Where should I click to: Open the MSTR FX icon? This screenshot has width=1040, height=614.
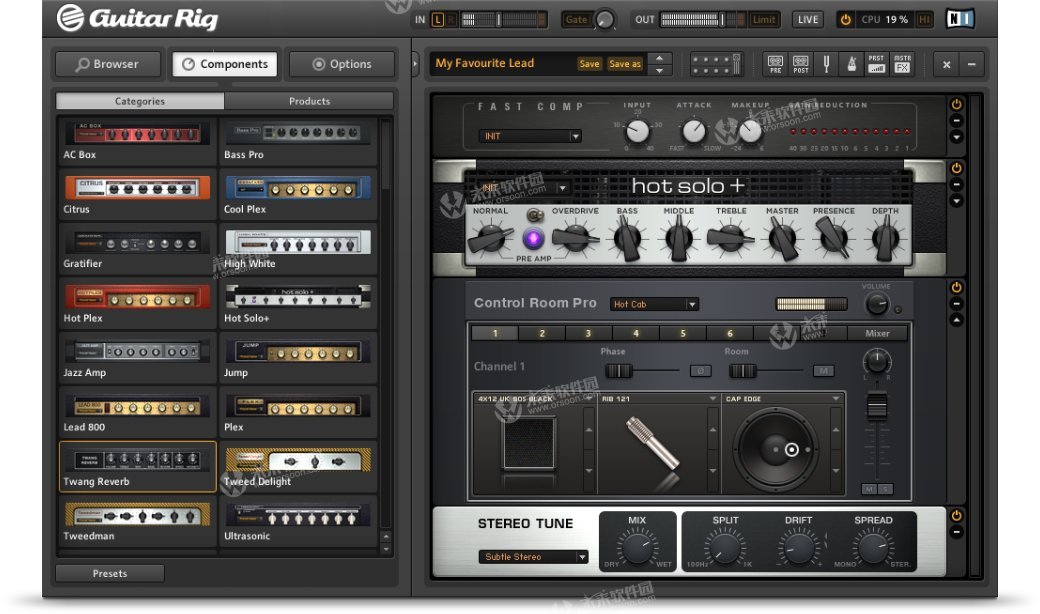tap(902, 64)
